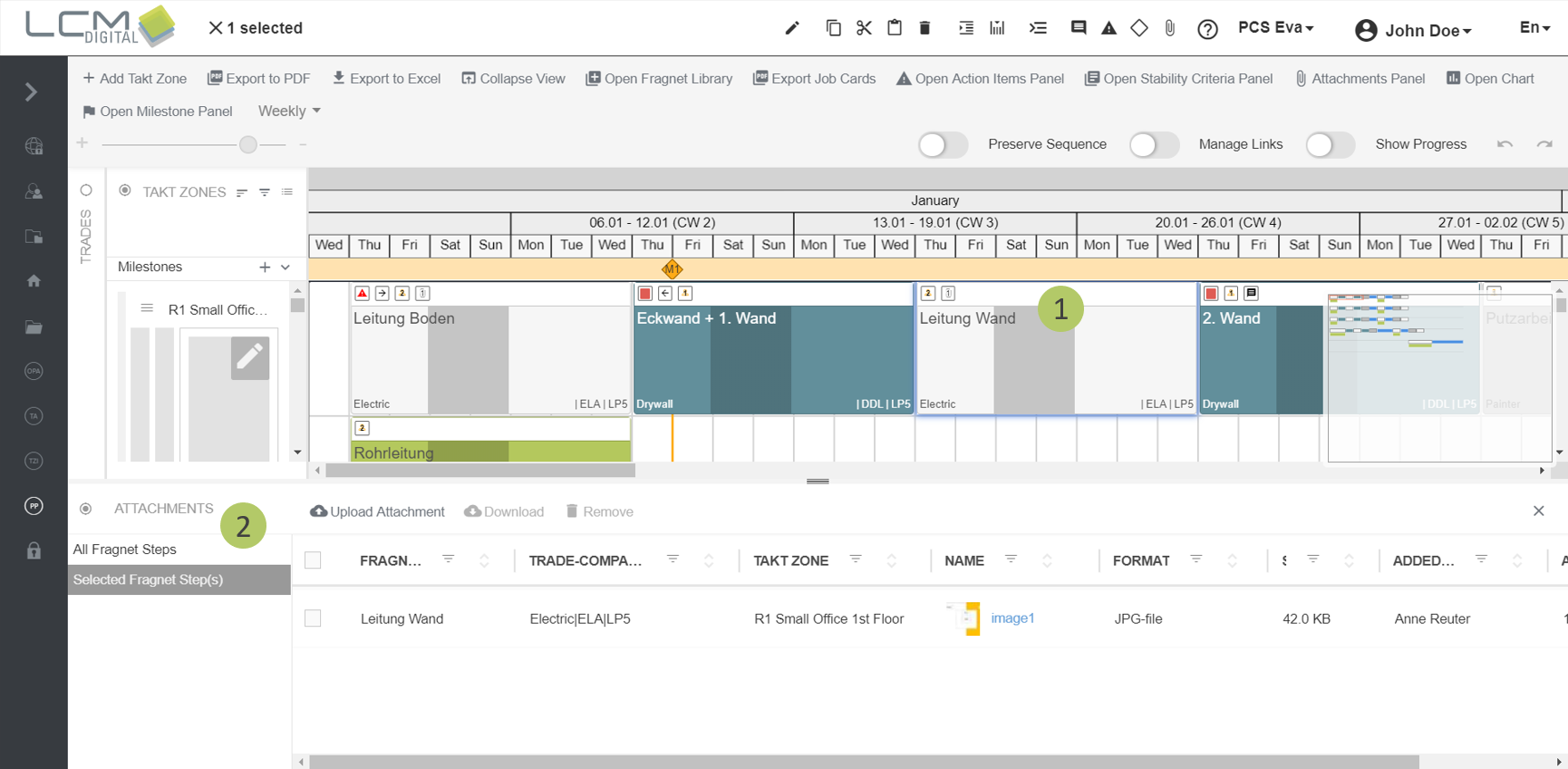Click the zoom slider handle
The width and height of the screenshot is (1568, 769).
[x=247, y=144]
